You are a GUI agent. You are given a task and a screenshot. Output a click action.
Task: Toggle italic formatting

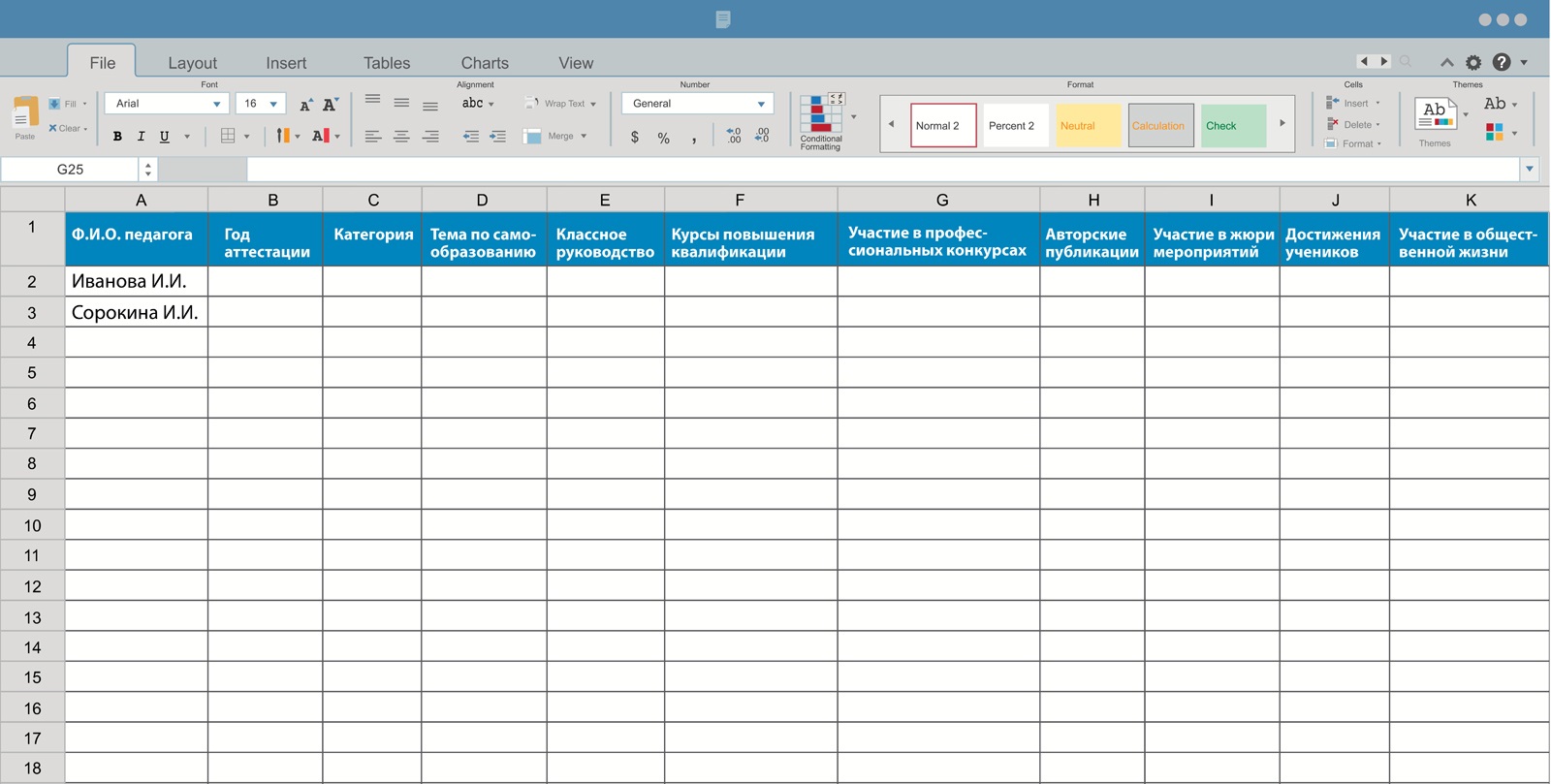click(141, 137)
